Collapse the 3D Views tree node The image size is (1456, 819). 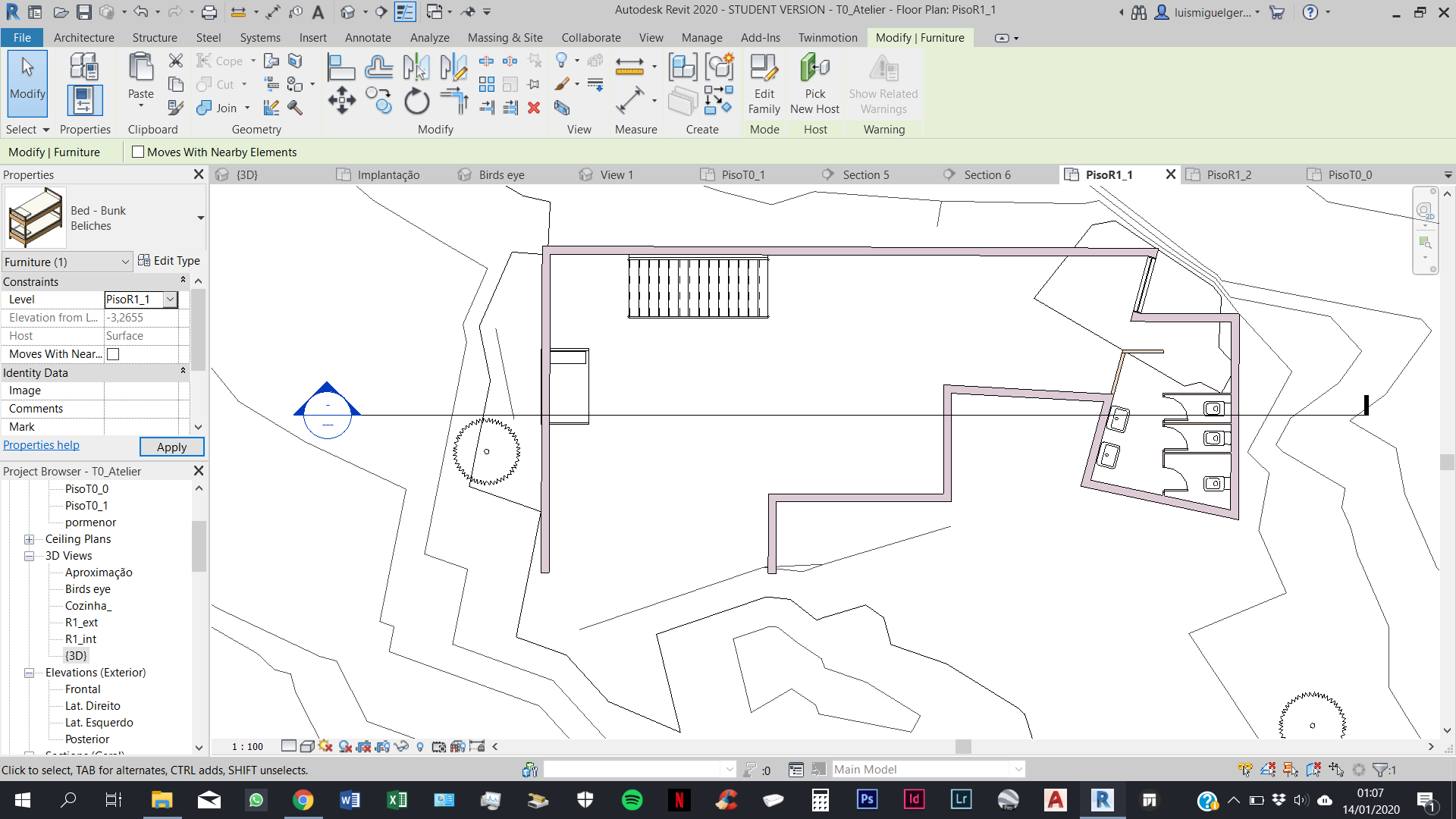[29, 556]
